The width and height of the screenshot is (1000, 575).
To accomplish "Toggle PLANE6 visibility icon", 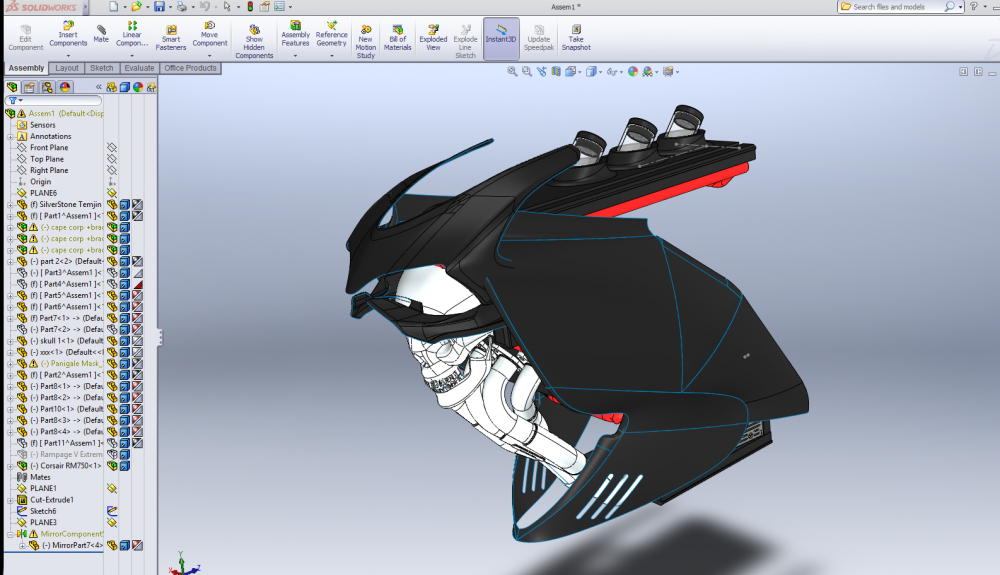I will [x=112, y=193].
